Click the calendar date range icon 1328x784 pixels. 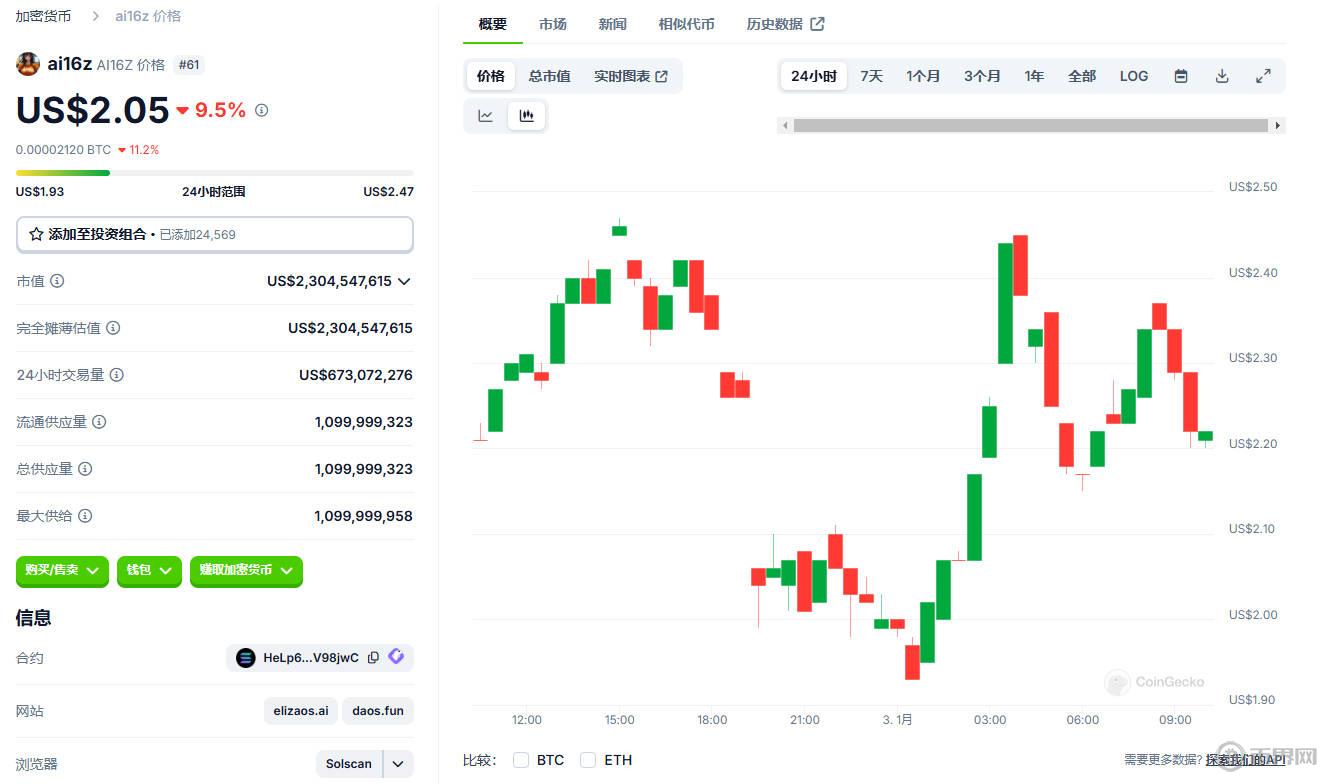[x=1181, y=76]
